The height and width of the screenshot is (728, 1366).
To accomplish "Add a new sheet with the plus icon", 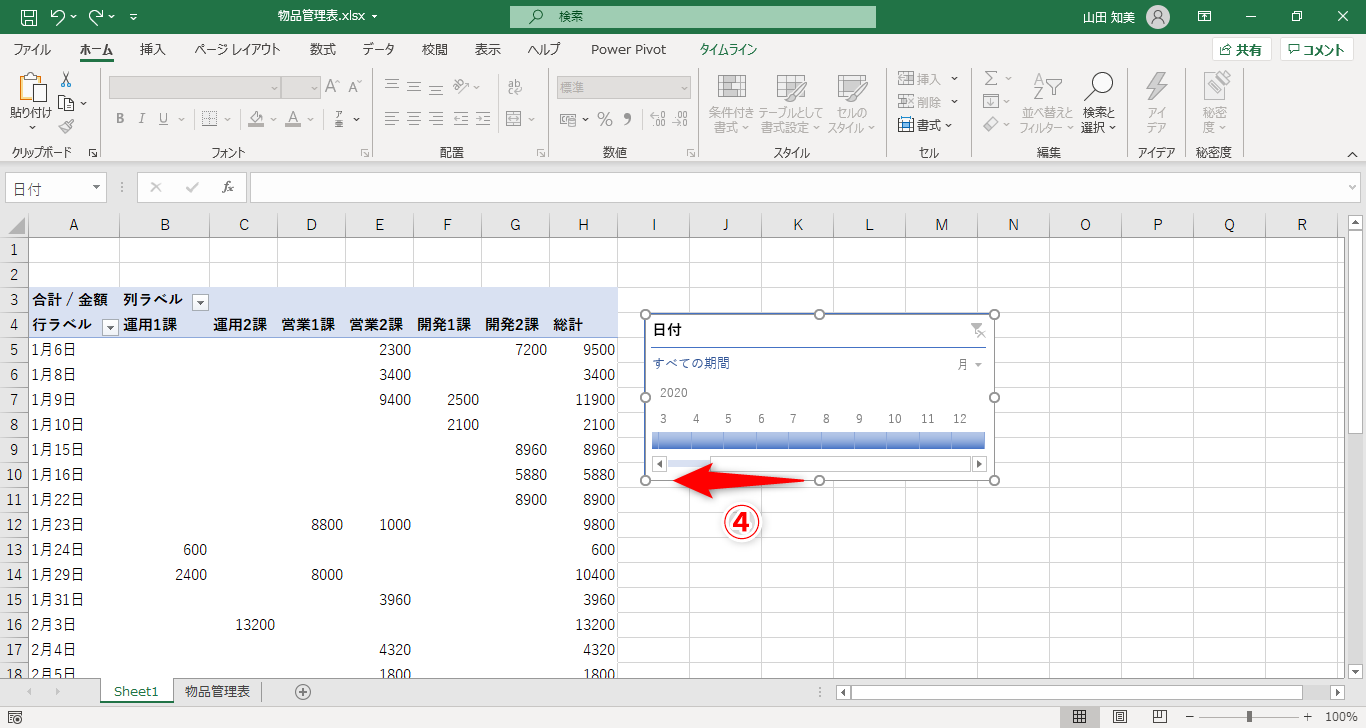I will pyautogui.click(x=303, y=692).
